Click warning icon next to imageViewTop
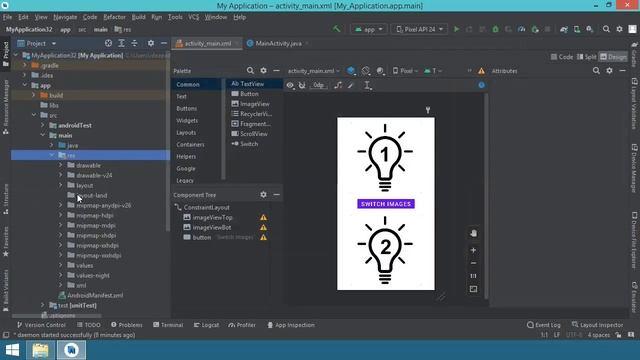Viewport: 640px width, 360px height. [264, 218]
